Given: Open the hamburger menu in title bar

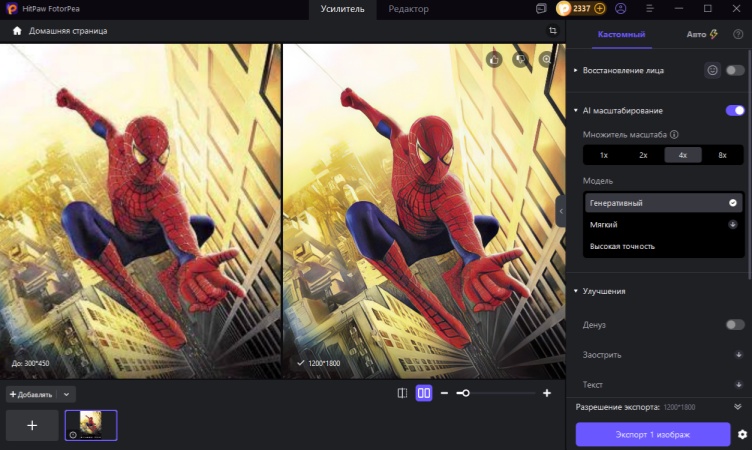Looking at the screenshot, I should [x=650, y=9].
